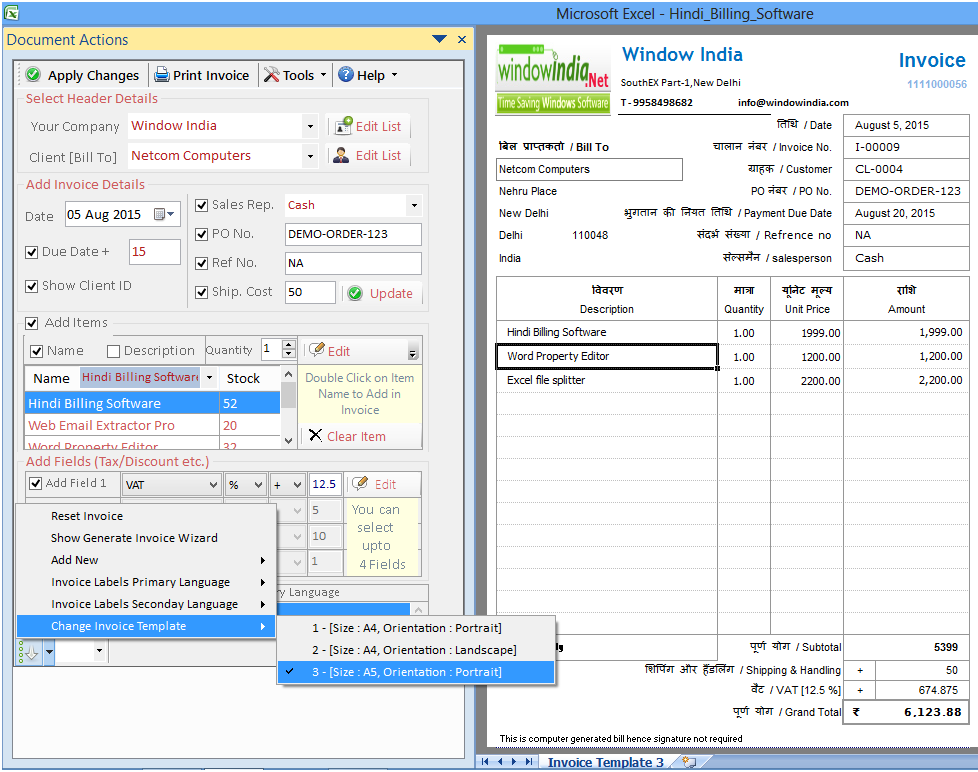The width and height of the screenshot is (978, 772).
Task: Click the VAT percentage value 12.5 field
Action: (x=324, y=485)
